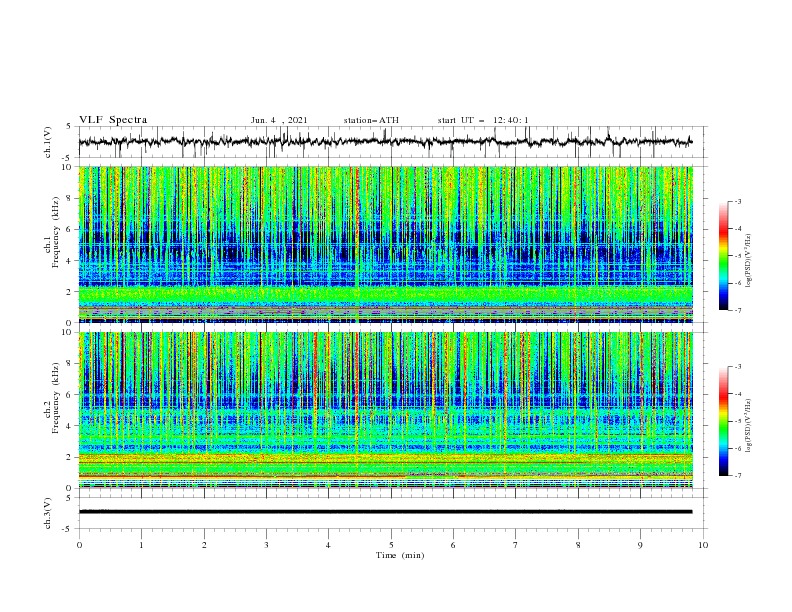Click ch.2 frequency axis "2" kHz tick label

click(70, 457)
